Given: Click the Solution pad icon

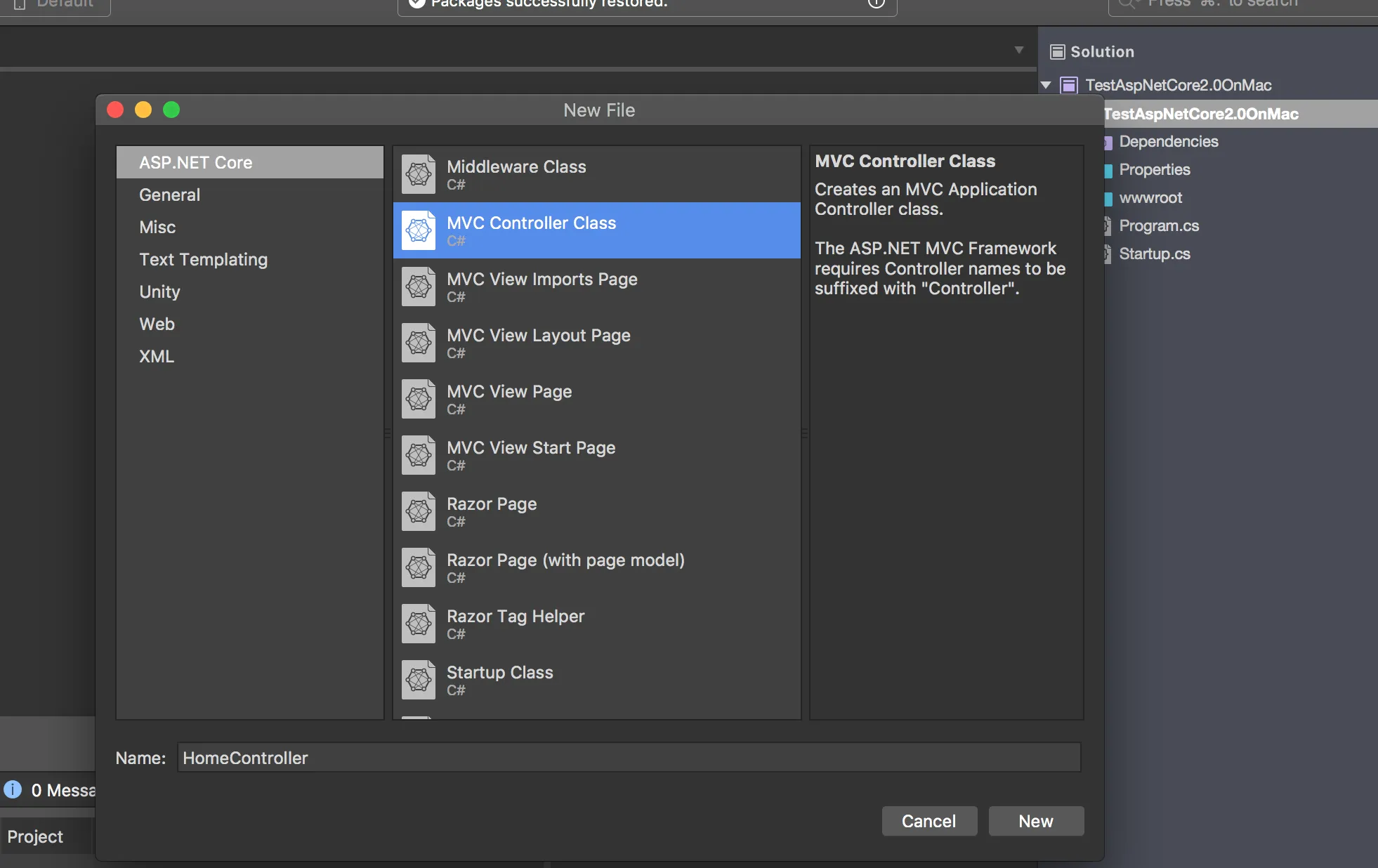Looking at the screenshot, I should click(1057, 52).
